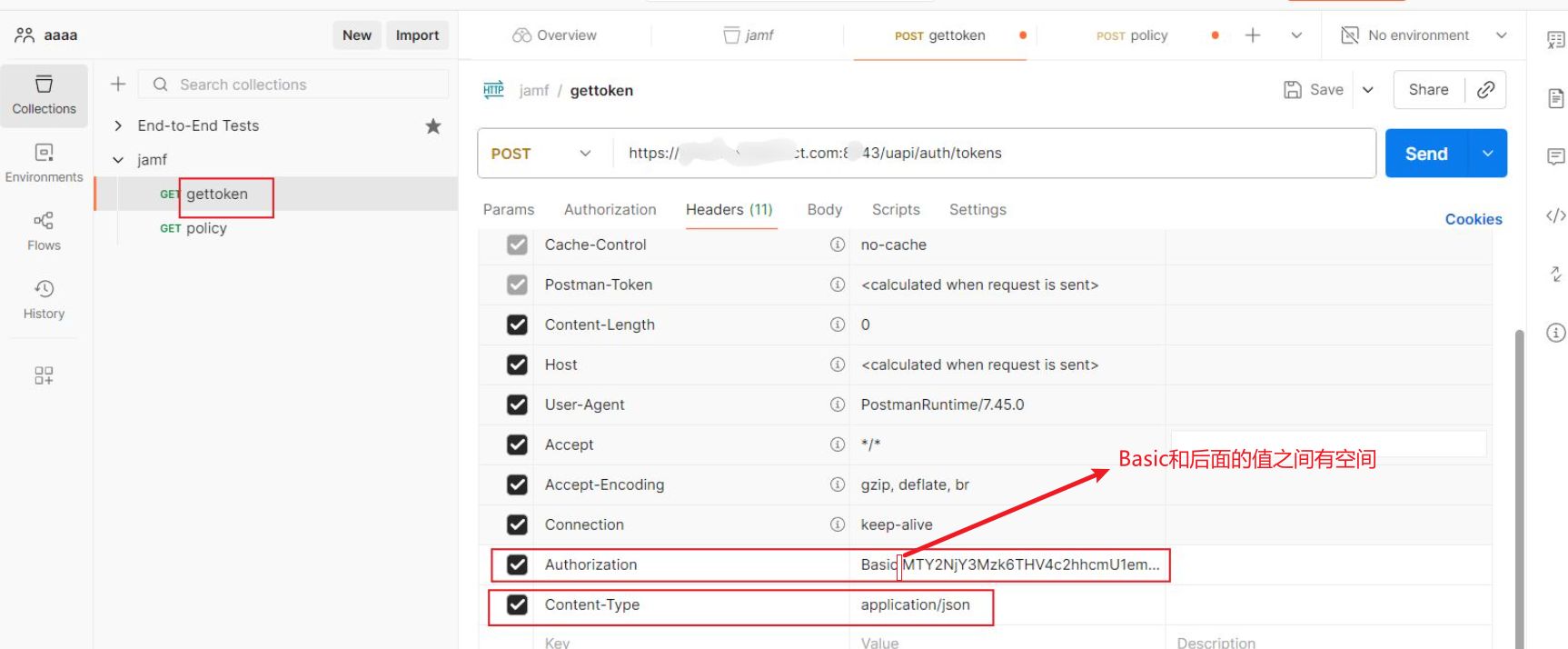This screenshot has width=1568, height=649.
Task: Star the End-to-End Tests collection
Action: coord(433,125)
